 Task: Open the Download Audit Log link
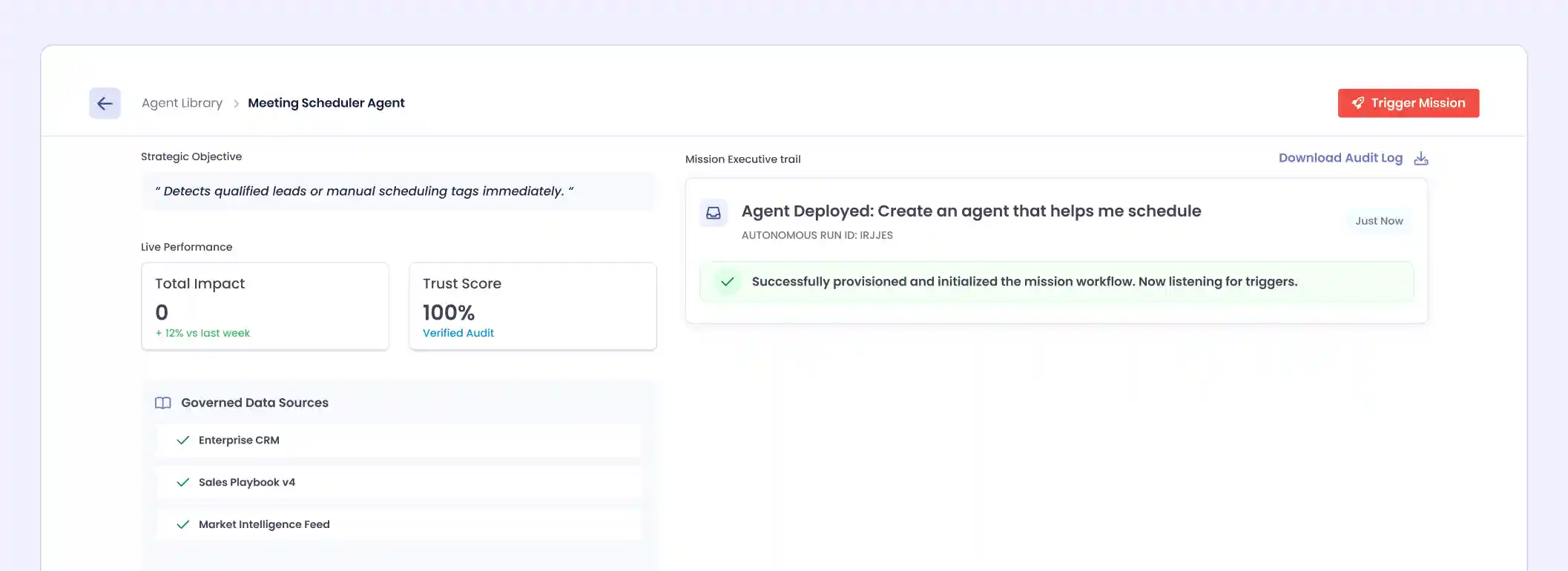coord(1340,158)
